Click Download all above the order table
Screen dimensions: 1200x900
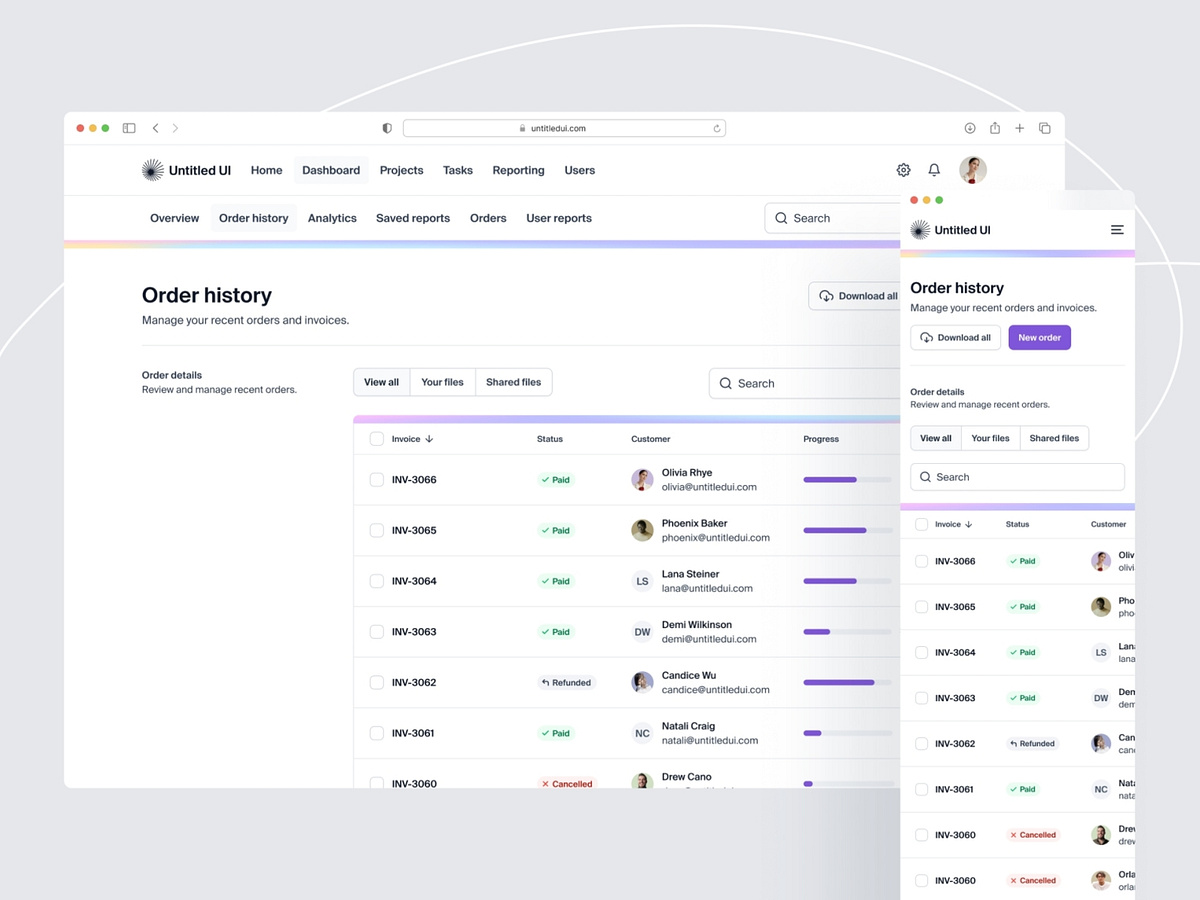pyautogui.click(x=857, y=295)
